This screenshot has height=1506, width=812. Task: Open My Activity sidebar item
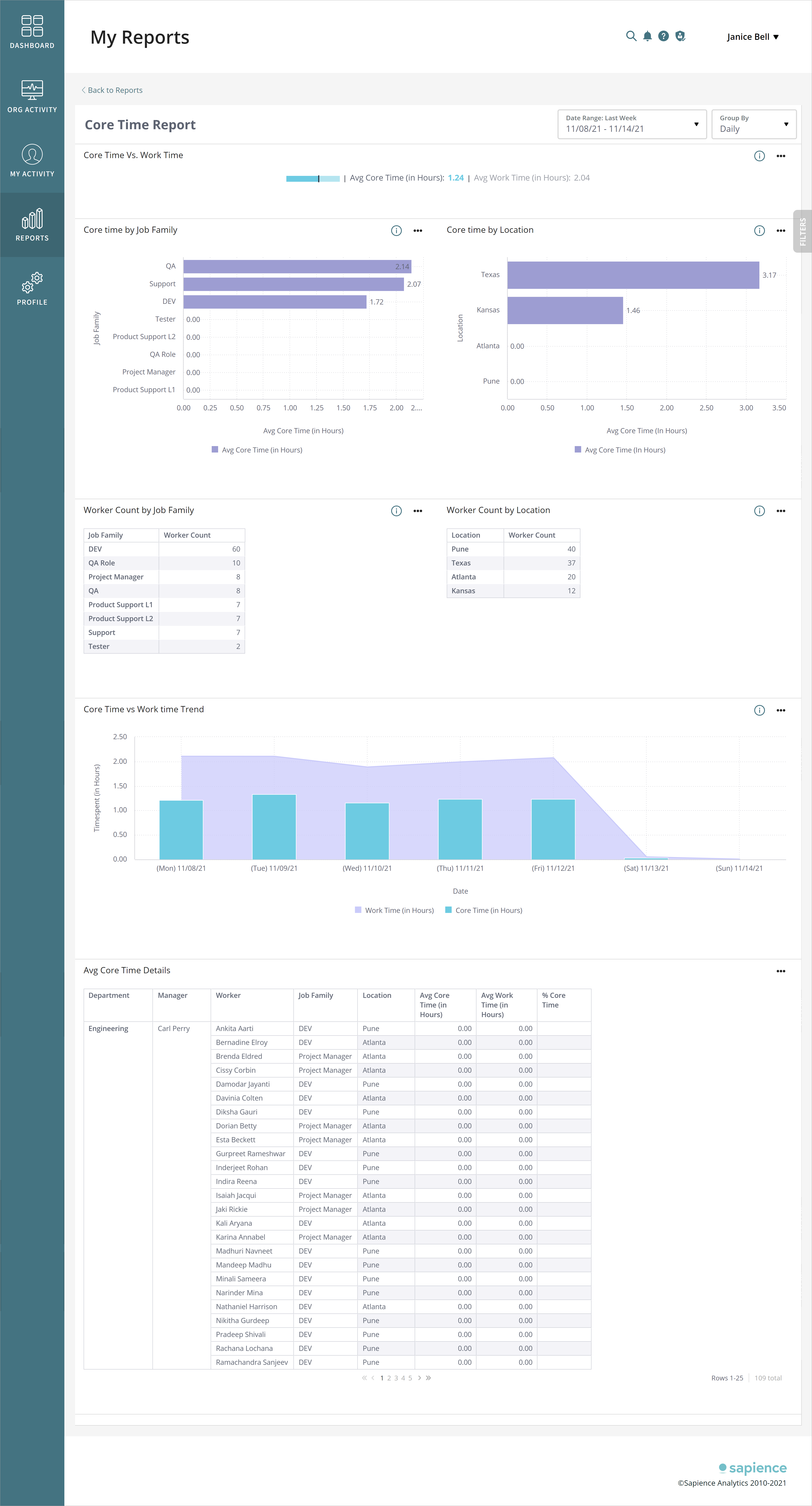(x=32, y=161)
